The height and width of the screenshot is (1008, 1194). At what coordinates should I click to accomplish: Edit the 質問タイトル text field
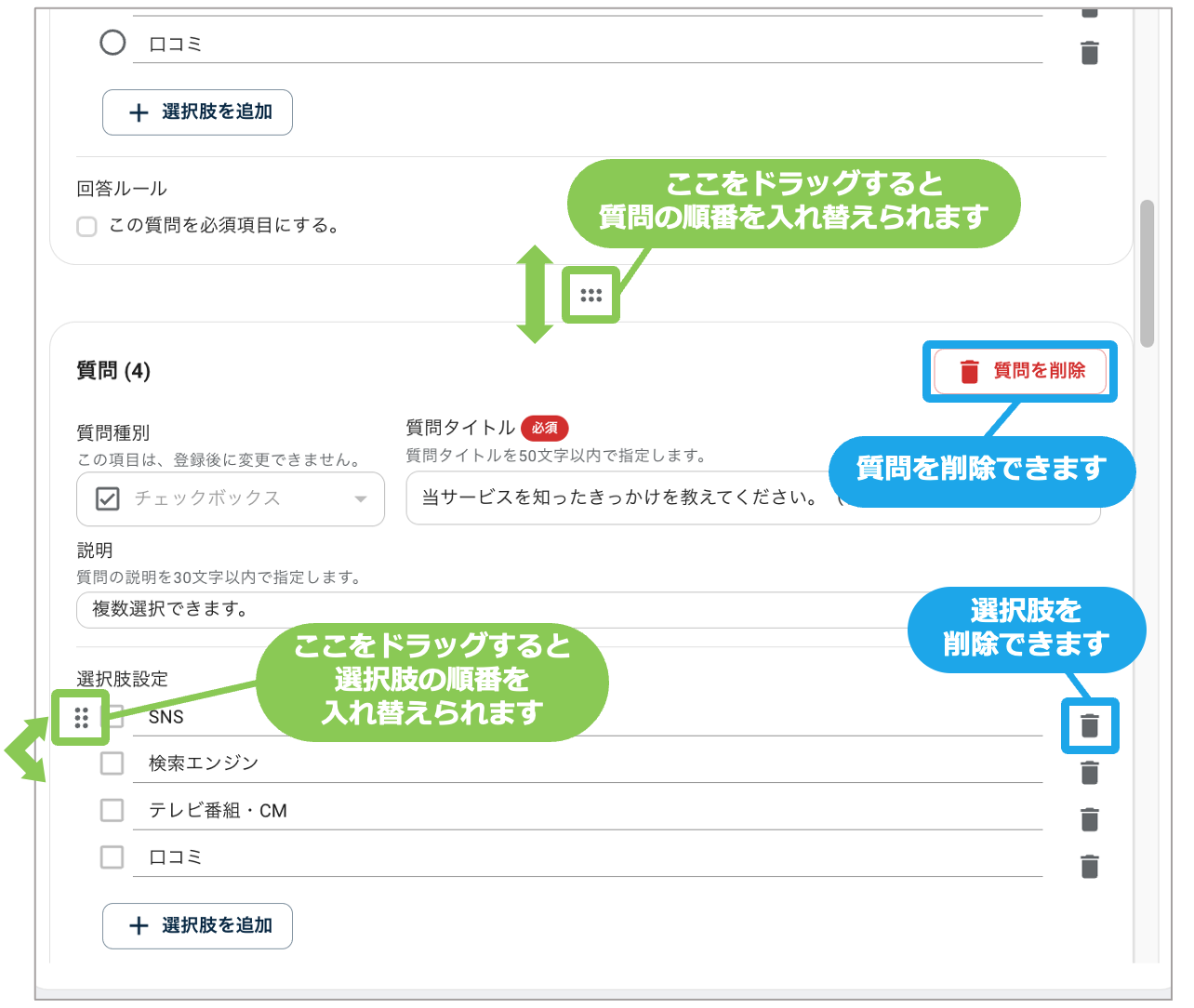click(x=753, y=498)
